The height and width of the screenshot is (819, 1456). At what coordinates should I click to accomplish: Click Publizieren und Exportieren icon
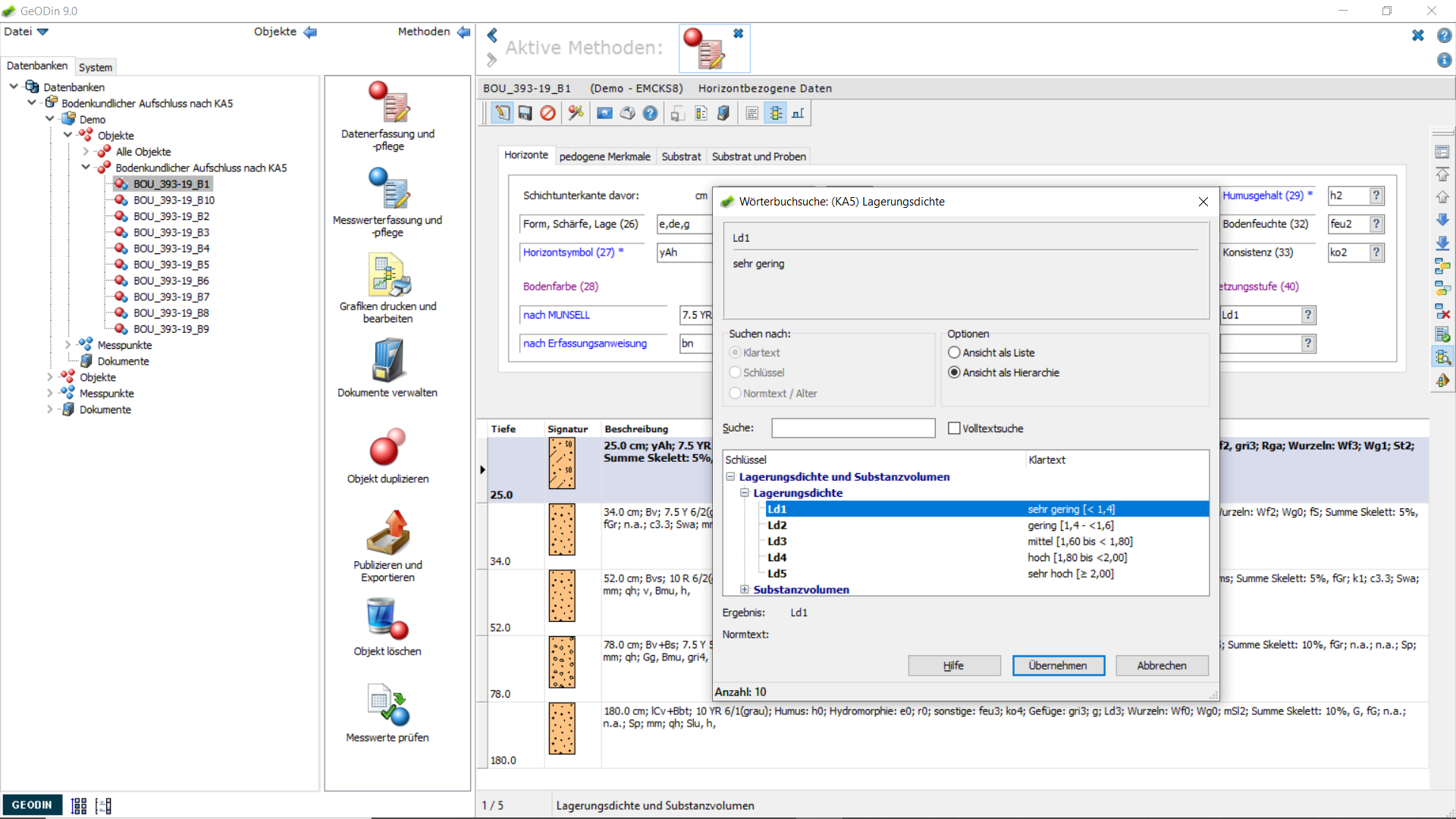pyautogui.click(x=388, y=532)
